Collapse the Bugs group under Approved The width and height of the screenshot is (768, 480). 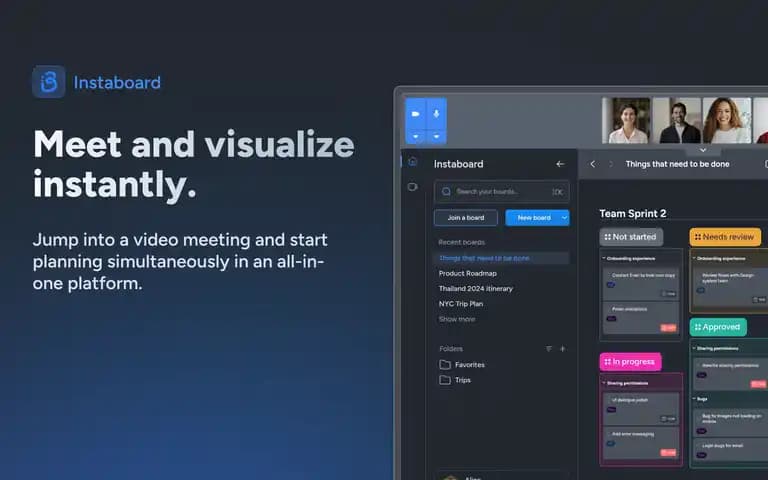tap(694, 399)
